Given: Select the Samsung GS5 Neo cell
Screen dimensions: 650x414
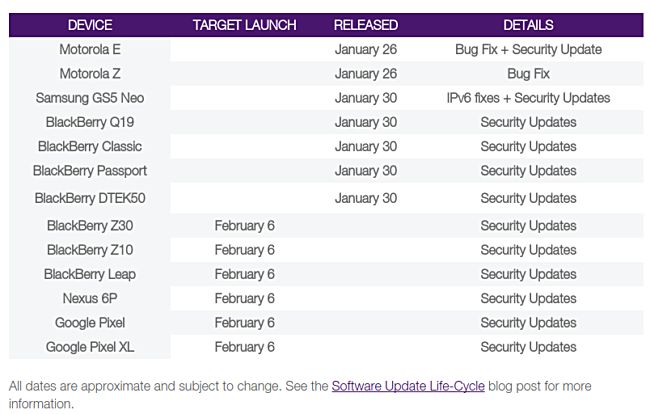Looking at the screenshot, I should (90, 98).
